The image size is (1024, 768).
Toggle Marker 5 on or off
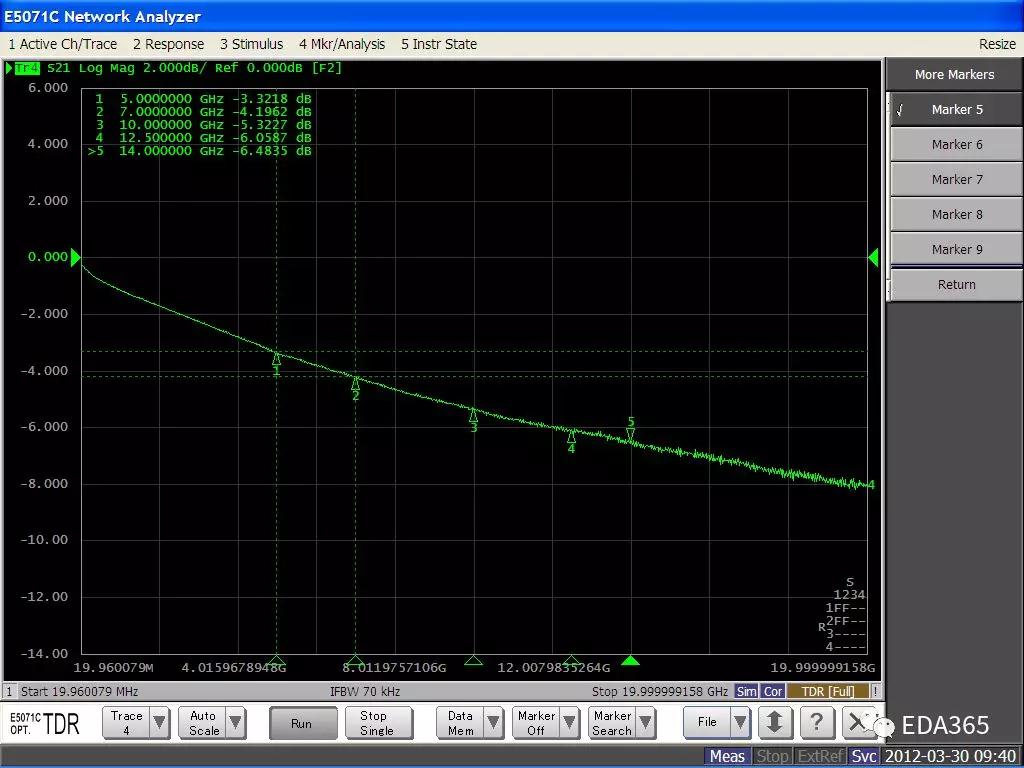[x=955, y=110]
